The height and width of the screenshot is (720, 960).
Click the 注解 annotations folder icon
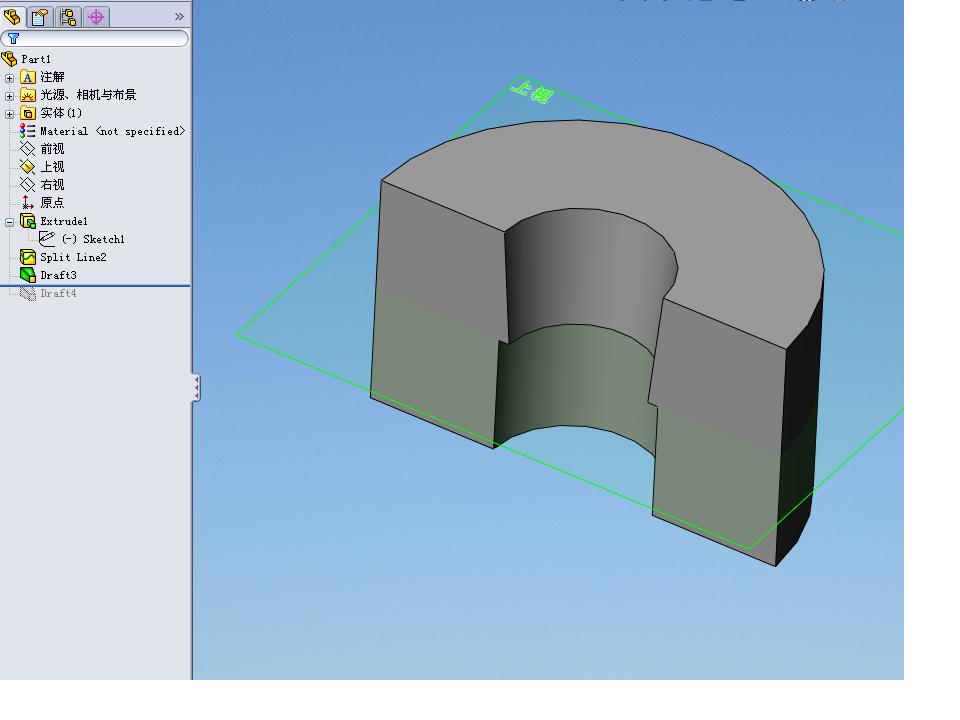click(28, 77)
